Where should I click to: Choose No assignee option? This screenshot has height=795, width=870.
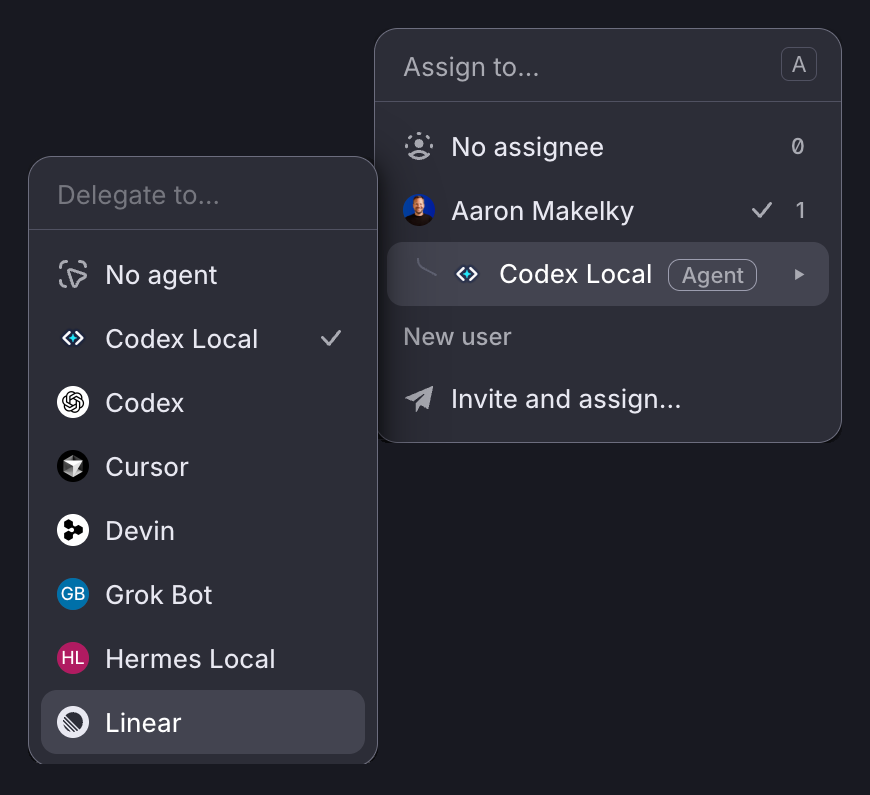(x=608, y=146)
